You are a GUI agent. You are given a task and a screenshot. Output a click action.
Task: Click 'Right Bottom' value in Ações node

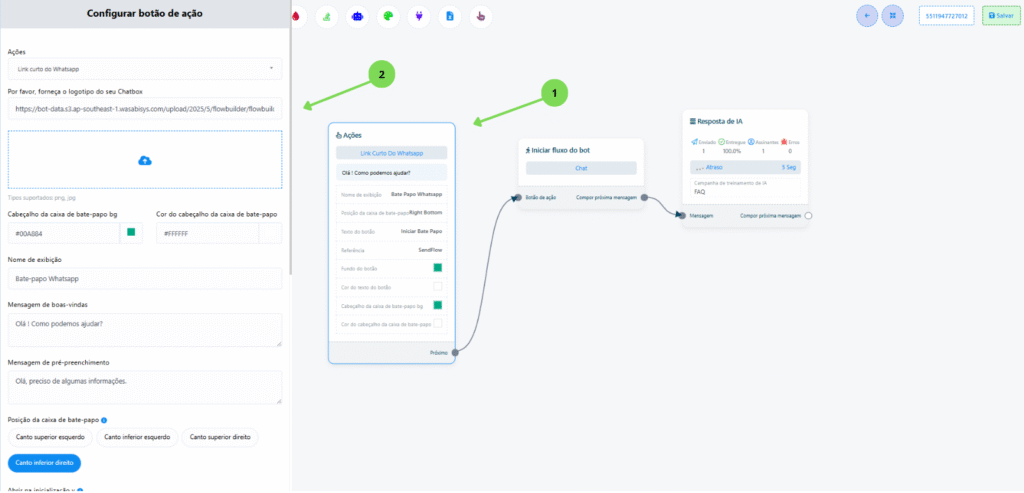tap(426, 213)
